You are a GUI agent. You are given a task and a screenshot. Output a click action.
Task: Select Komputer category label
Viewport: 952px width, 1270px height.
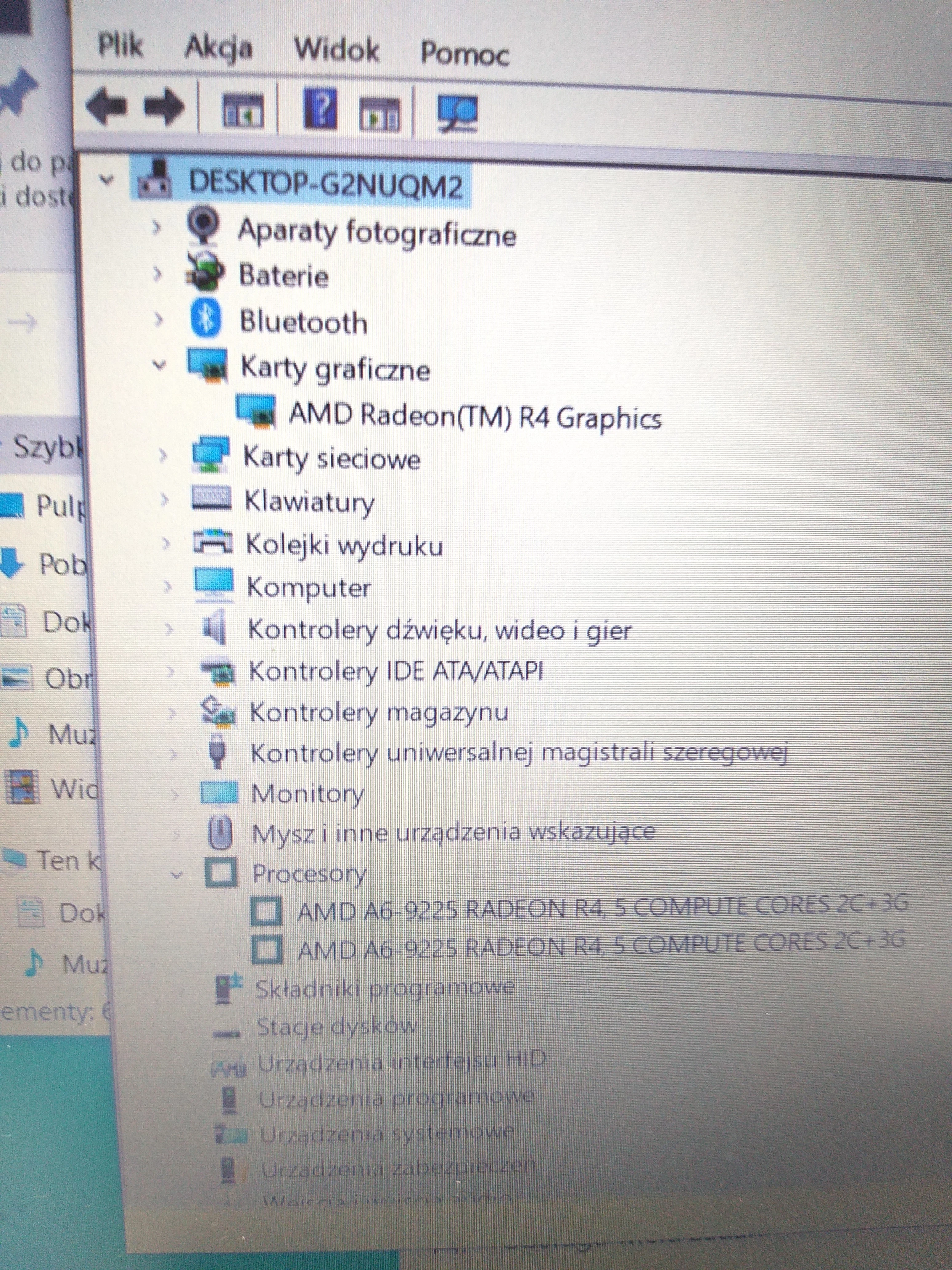[309, 588]
